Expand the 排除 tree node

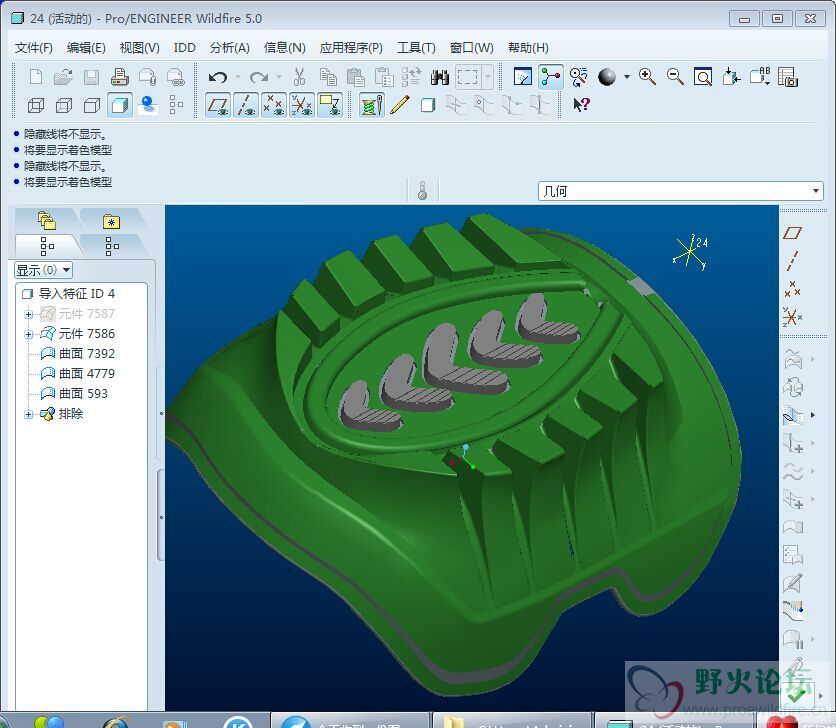tap(29, 414)
